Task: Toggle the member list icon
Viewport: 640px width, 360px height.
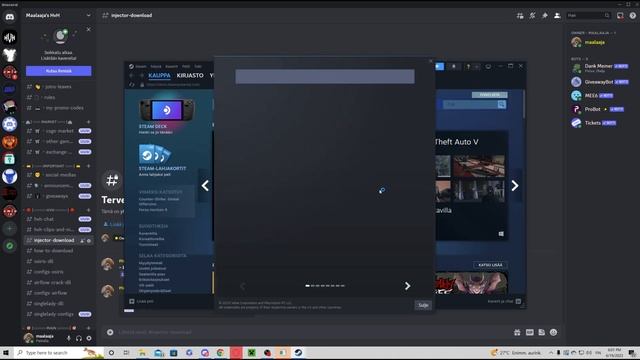Action: [x=557, y=16]
